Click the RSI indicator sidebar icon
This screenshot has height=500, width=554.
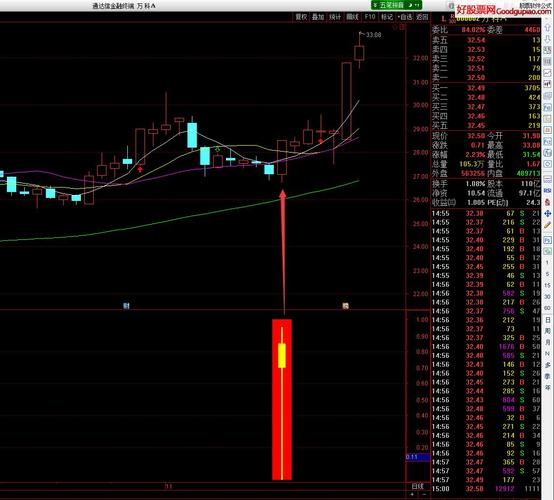(x=548, y=190)
